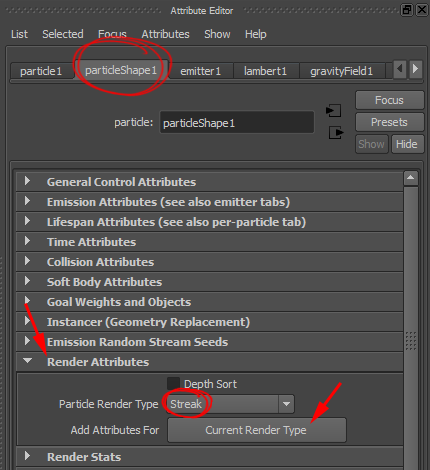Click the input connection arrow icon
The width and height of the screenshot is (430, 470).
[334, 111]
